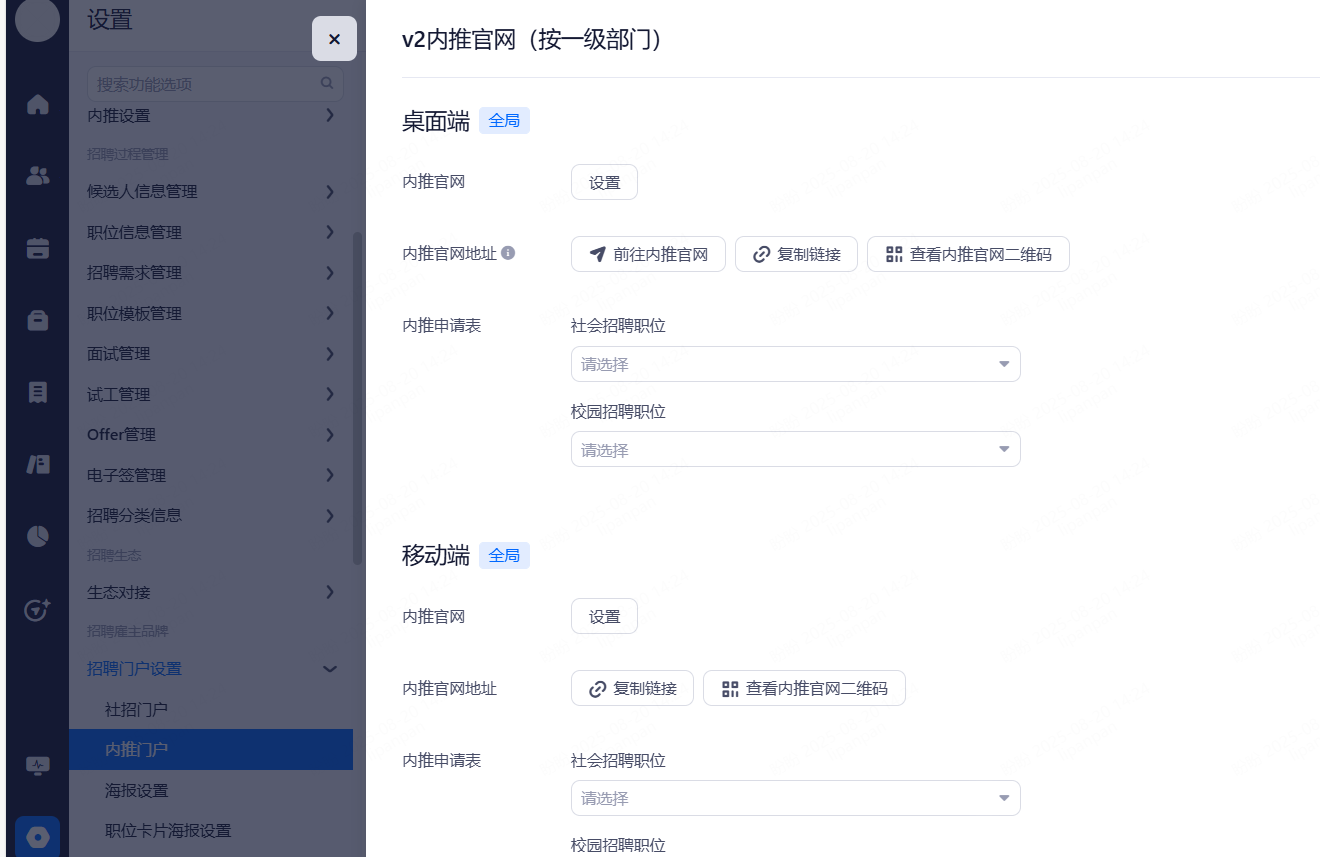Image resolution: width=1320 pixels, height=857 pixels.
Task: Click 设置 button under 桌面端 section
Action: point(604,183)
